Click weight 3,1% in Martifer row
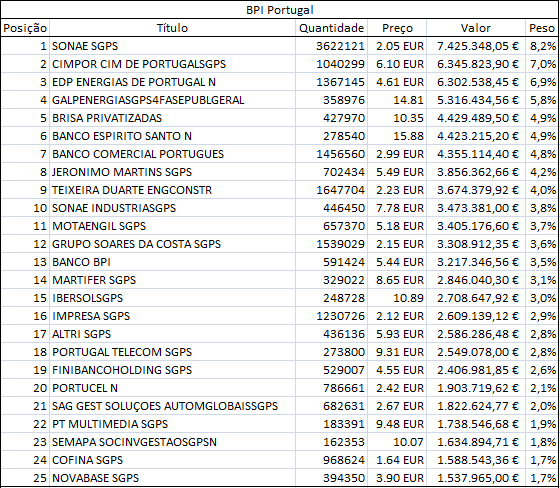This screenshot has width=560, height=488. [542, 280]
